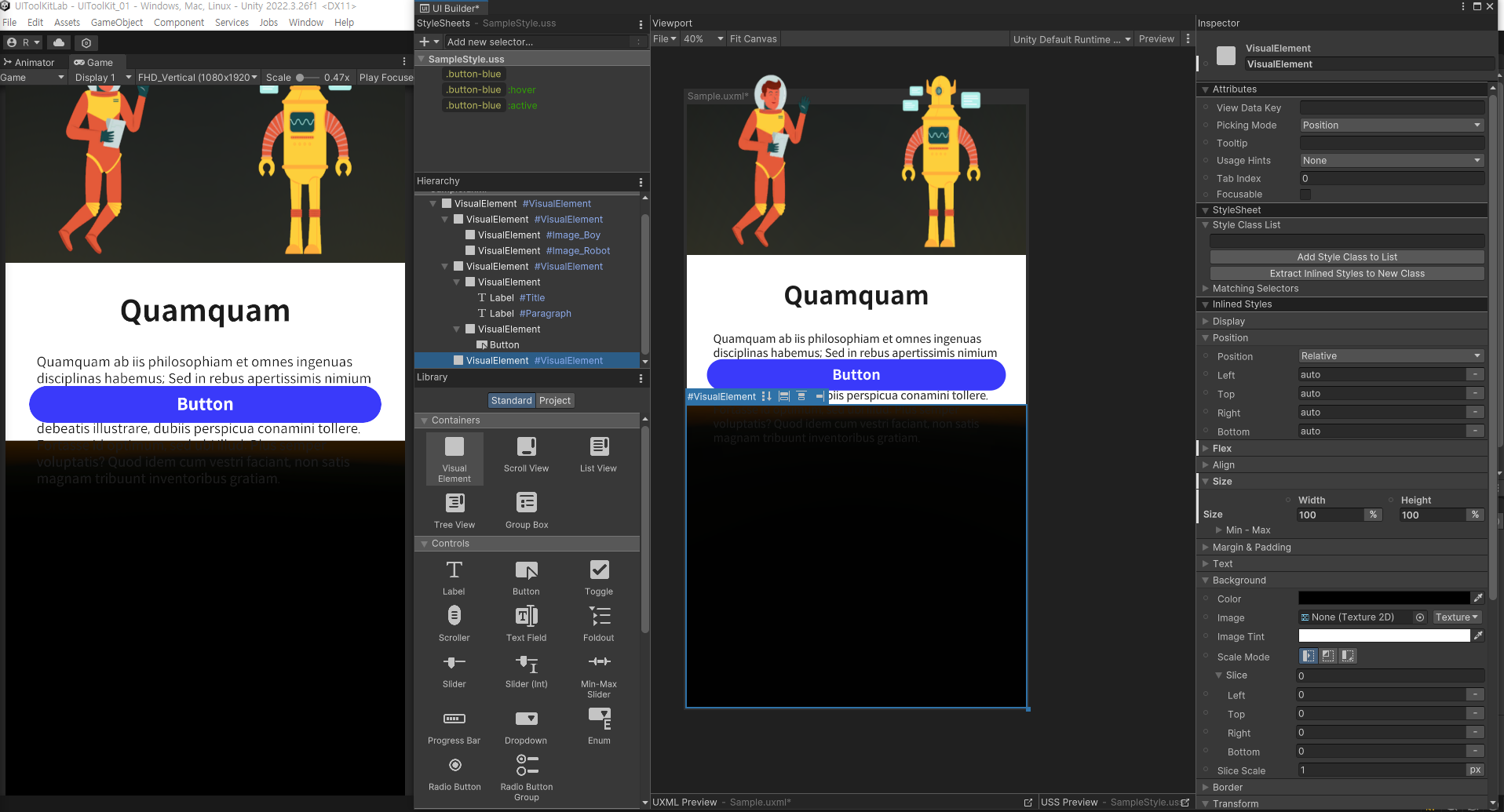Expand the Margin & Padding section

1251,548
